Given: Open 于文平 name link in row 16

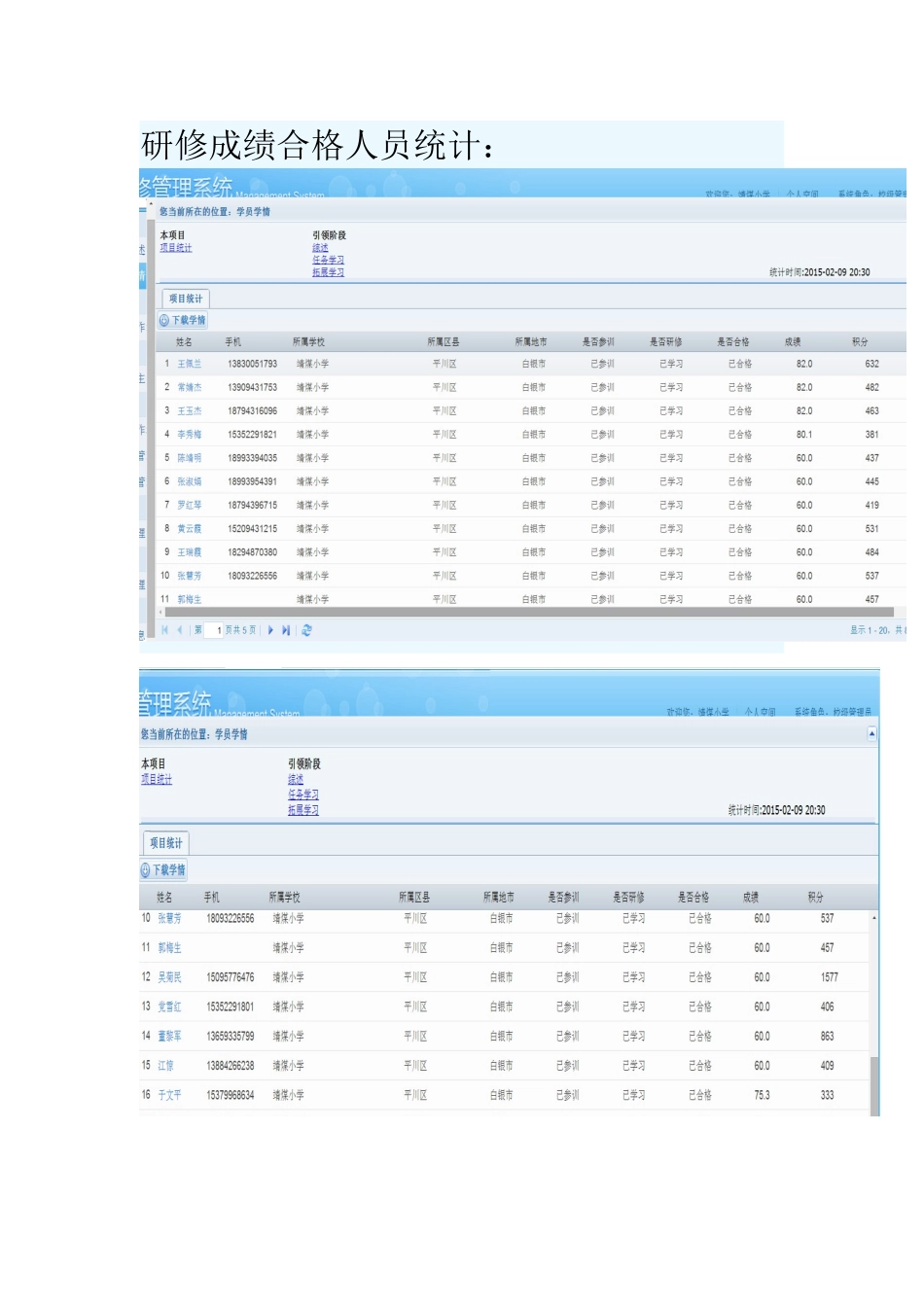Looking at the screenshot, I should [x=169, y=1095].
